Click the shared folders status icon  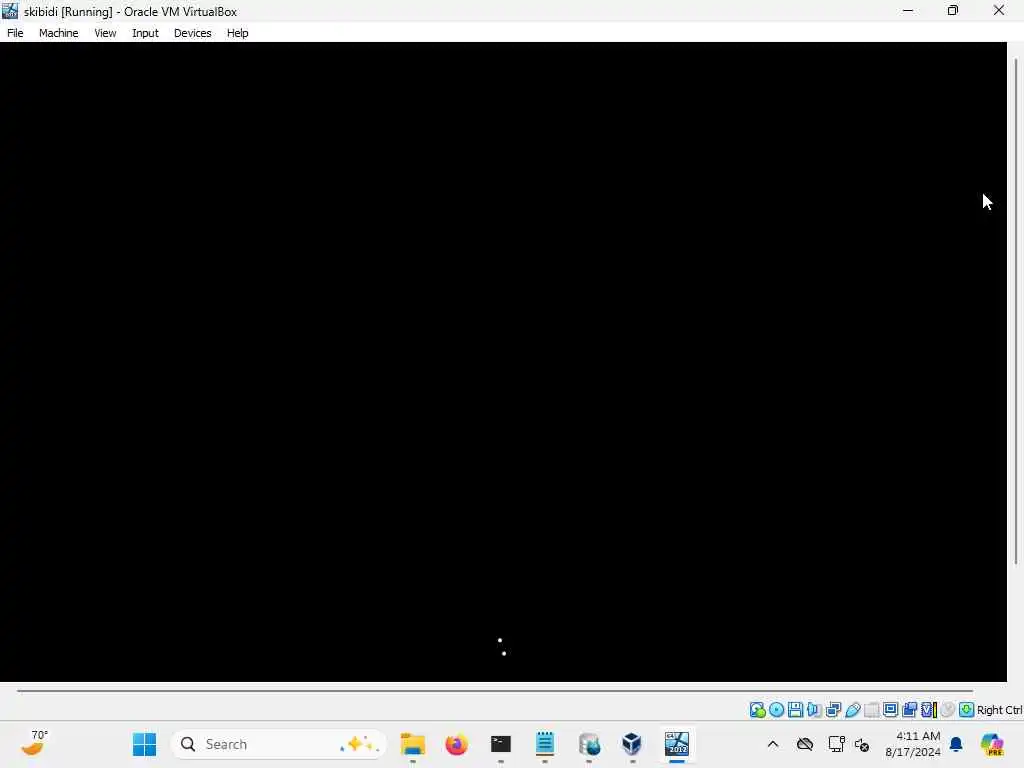point(872,710)
